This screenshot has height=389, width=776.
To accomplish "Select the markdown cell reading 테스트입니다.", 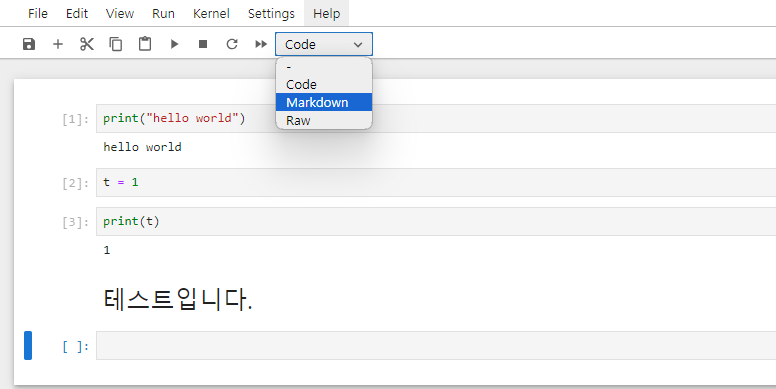I will pyautogui.click(x=178, y=299).
